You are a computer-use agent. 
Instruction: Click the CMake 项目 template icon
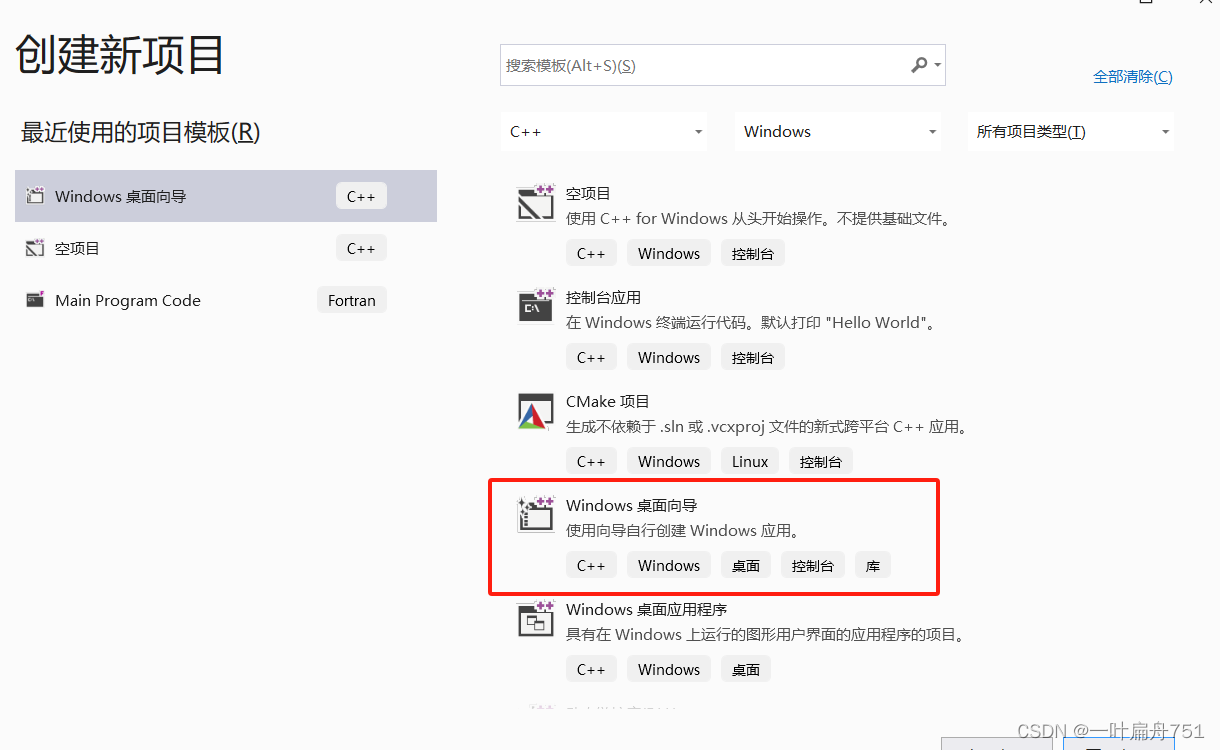pos(536,411)
